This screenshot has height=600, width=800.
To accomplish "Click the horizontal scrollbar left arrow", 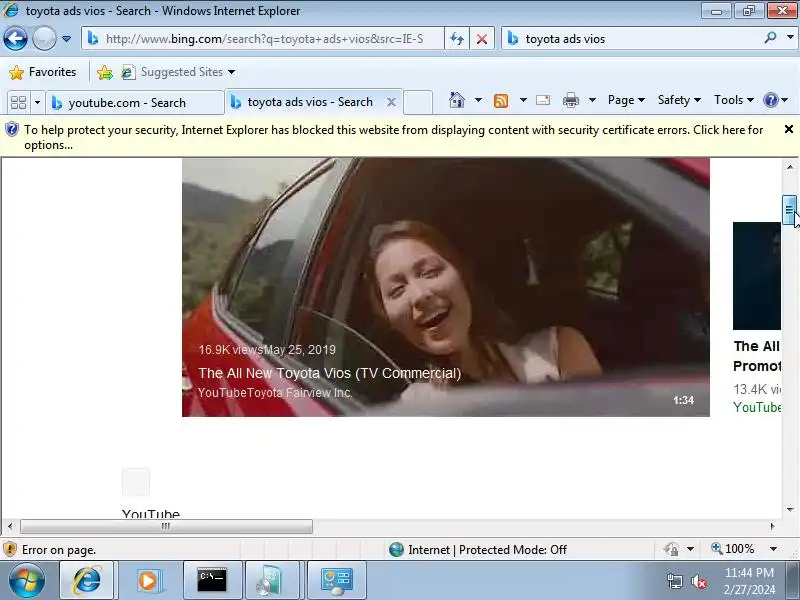I will click(10, 526).
